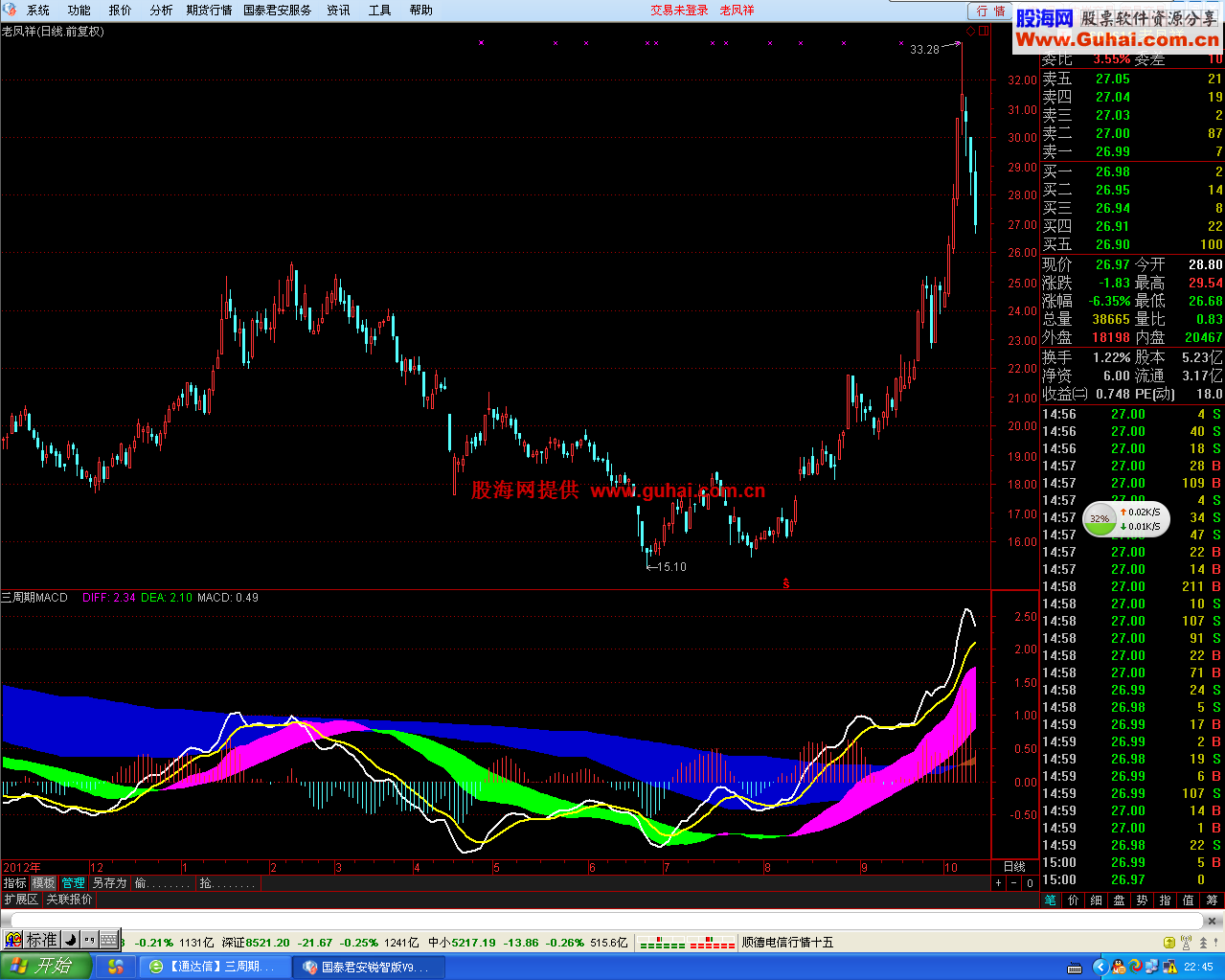Select the 盘 tab in quote panel

click(x=1120, y=900)
